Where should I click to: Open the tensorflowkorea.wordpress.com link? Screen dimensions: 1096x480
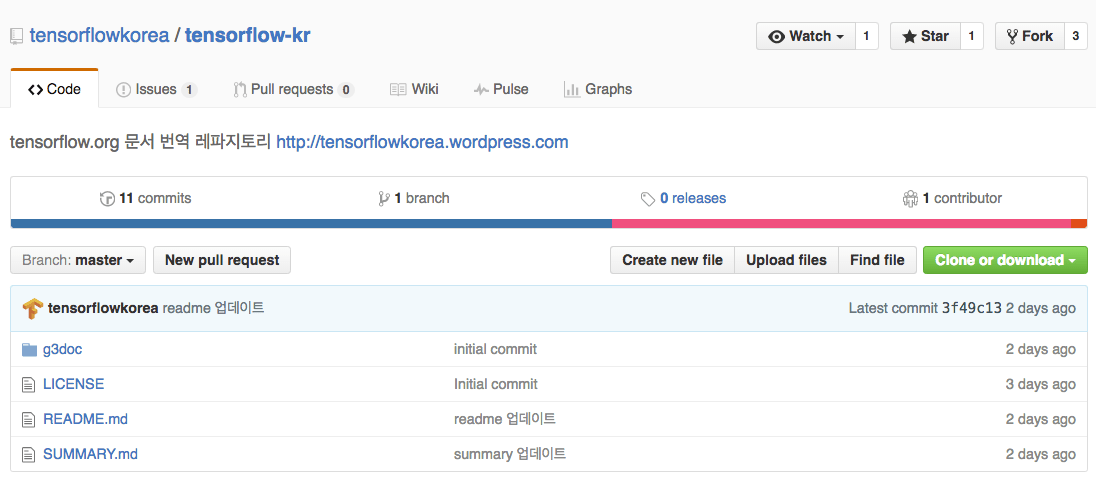point(422,143)
